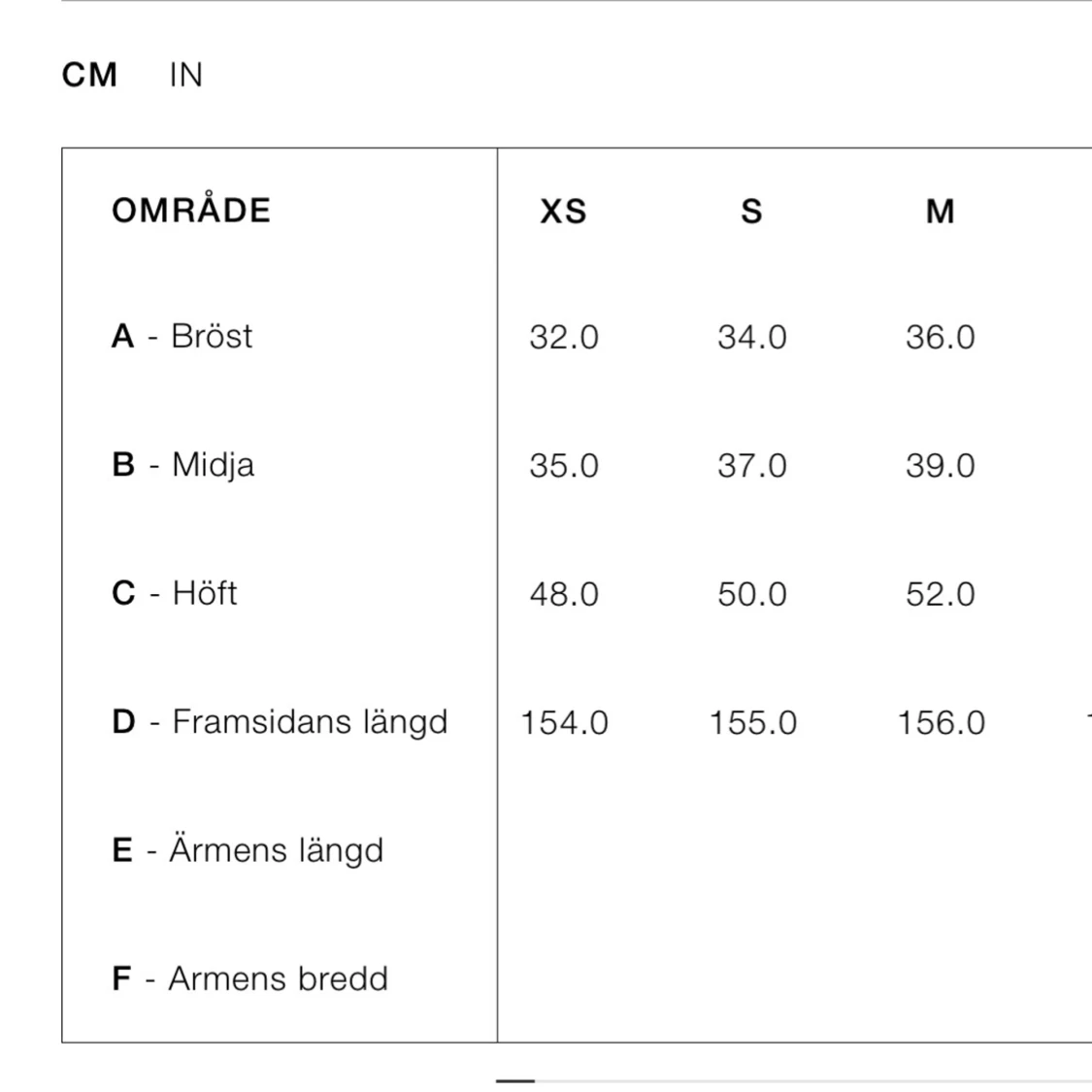The width and height of the screenshot is (1092, 1092).
Task: Switch to IN units tab
Action: coord(185,75)
